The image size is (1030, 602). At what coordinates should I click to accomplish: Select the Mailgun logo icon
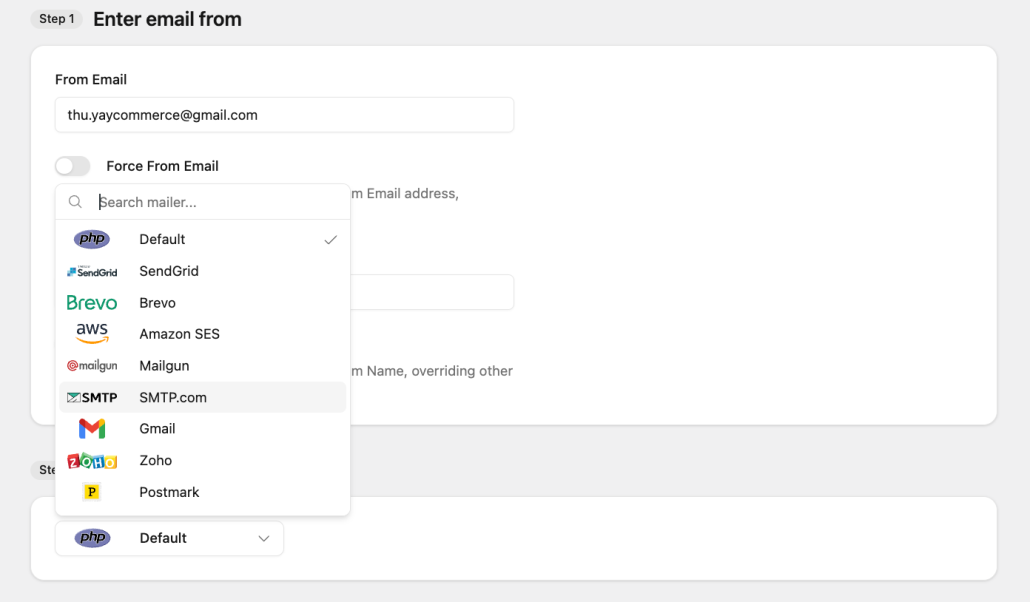92,365
